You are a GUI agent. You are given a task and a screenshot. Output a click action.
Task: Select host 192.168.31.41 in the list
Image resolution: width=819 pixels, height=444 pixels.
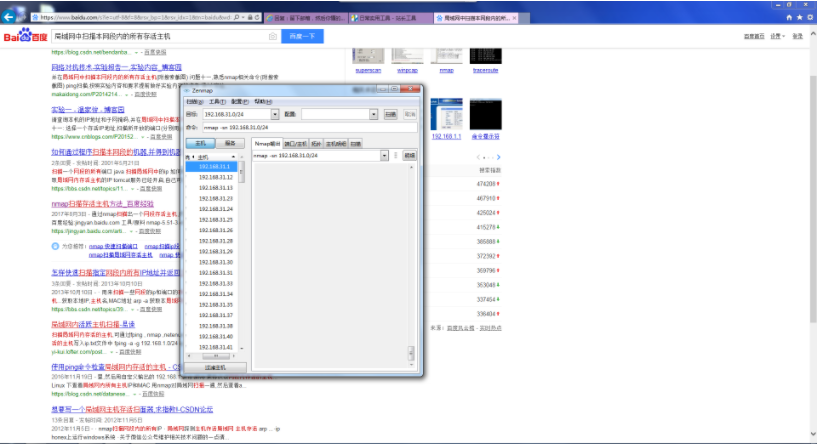pyautogui.click(x=212, y=347)
